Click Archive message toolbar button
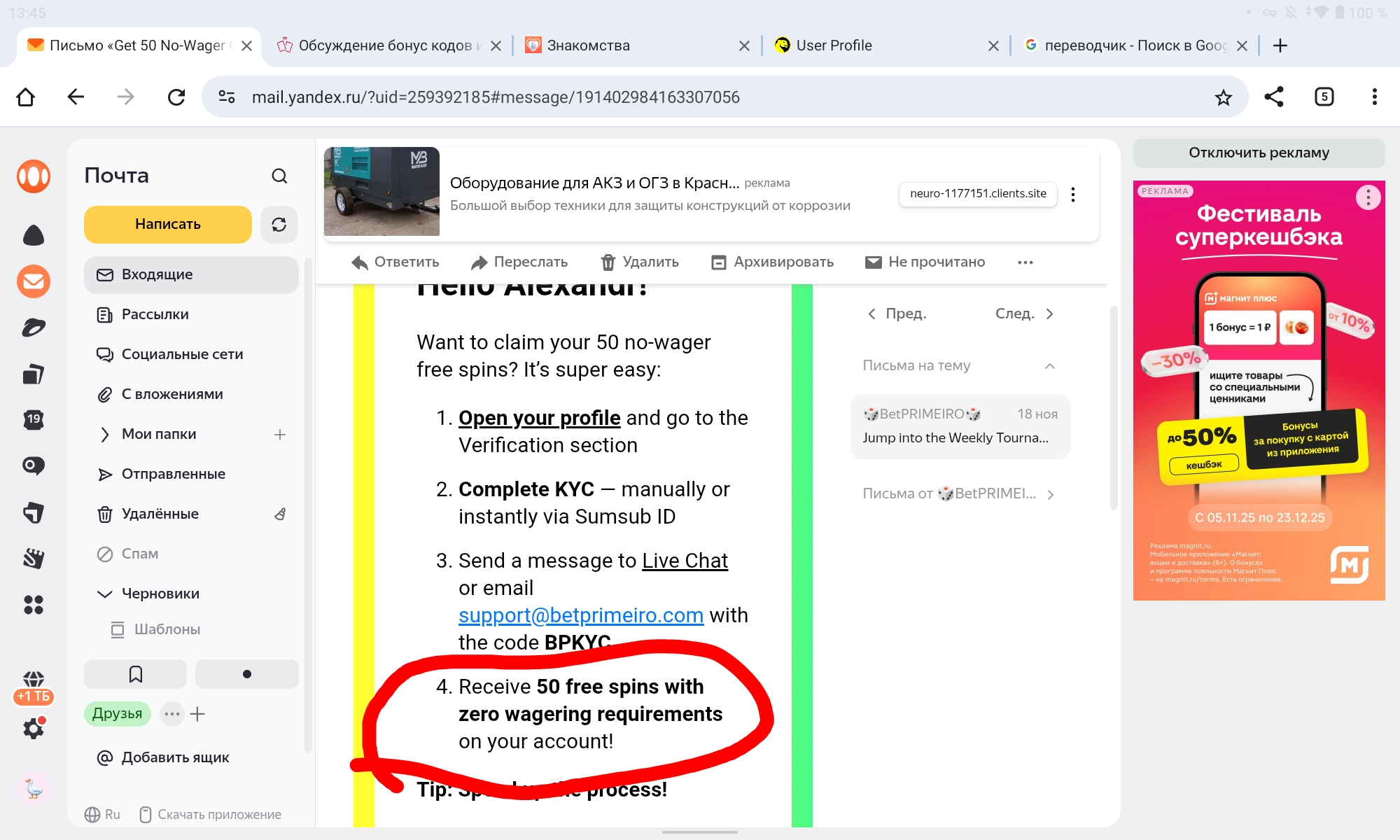This screenshot has width=1400, height=840. (772, 262)
